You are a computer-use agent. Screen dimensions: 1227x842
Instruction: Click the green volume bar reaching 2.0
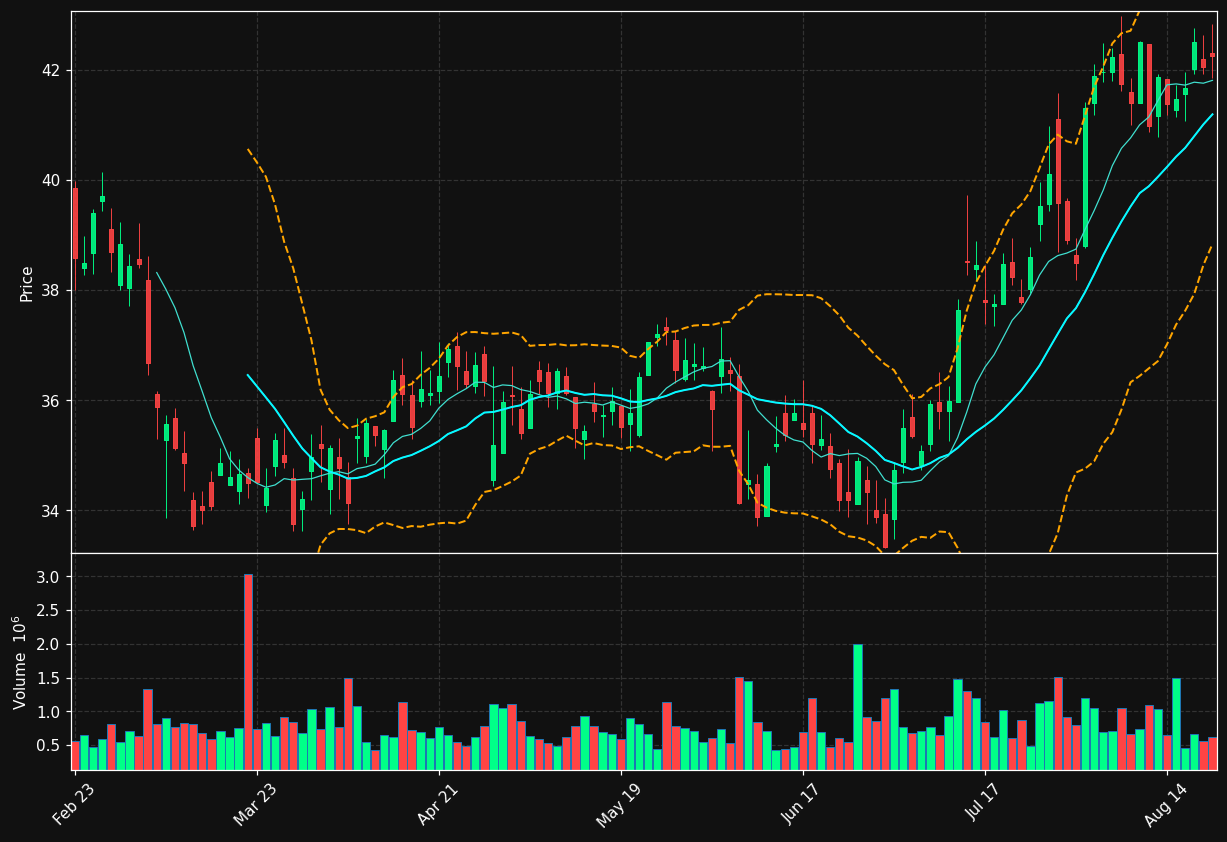[x=858, y=707]
